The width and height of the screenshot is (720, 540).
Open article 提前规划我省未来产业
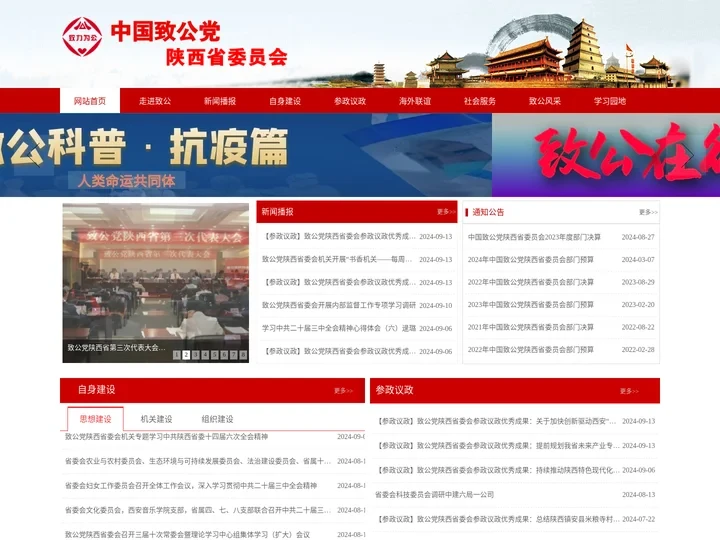click(498, 445)
